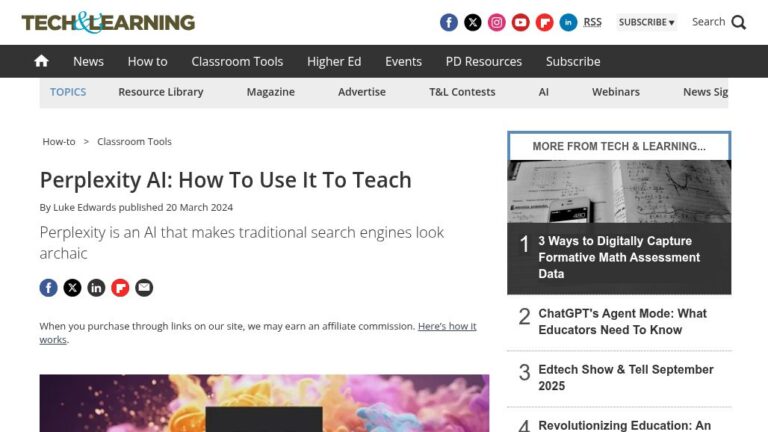Share the article on LinkedIn
The height and width of the screenshot is (432, 768).
(96, 288)
